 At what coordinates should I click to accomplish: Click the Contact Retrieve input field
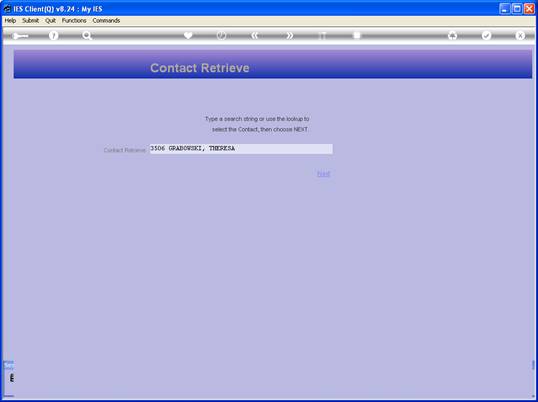pyautogui.click(x=241, y=149)
